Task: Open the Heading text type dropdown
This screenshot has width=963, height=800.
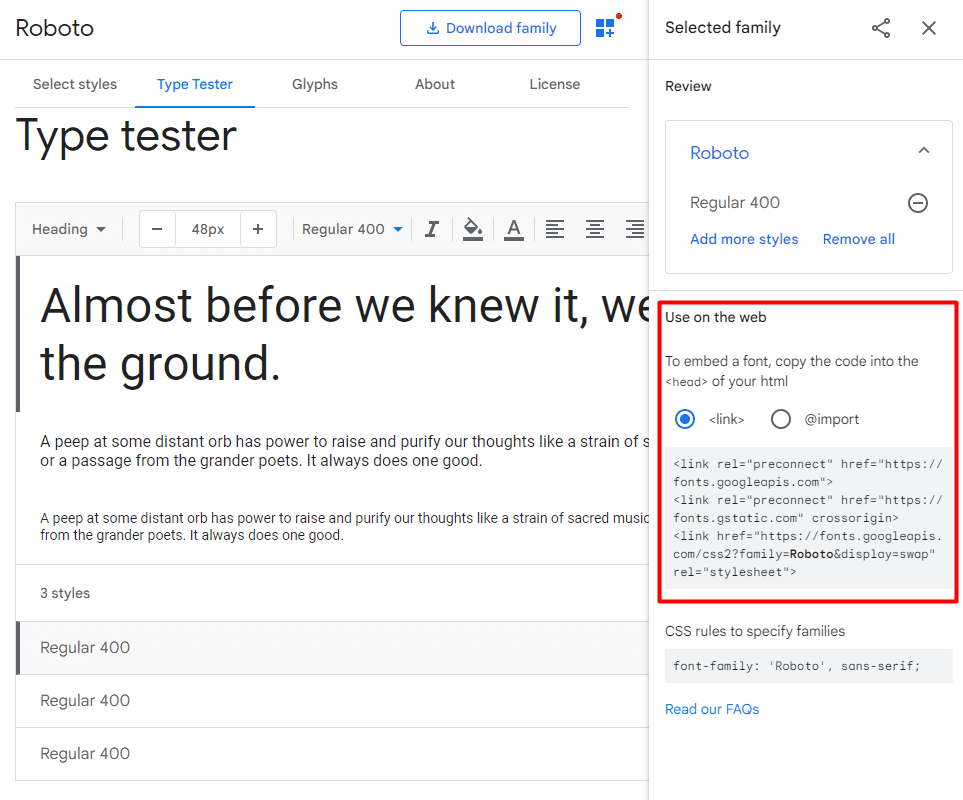Action: pyautogui.click(x=69, y=229)
